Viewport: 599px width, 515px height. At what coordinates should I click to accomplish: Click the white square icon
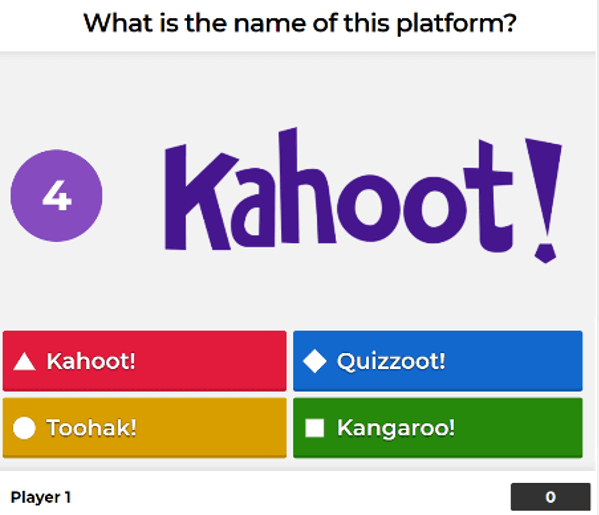[x=315, y=428]
